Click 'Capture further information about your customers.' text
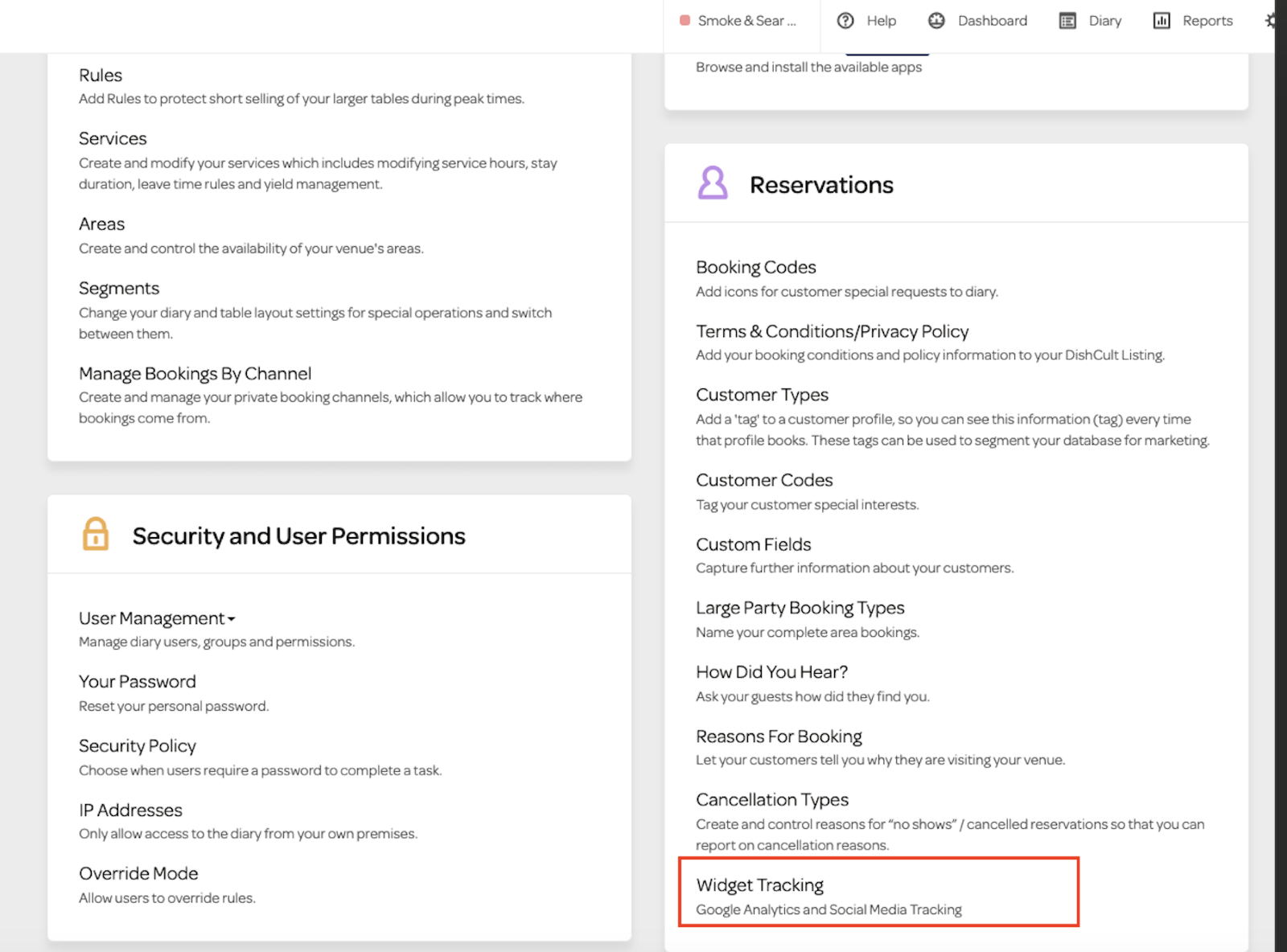 (x=854, y=568)
